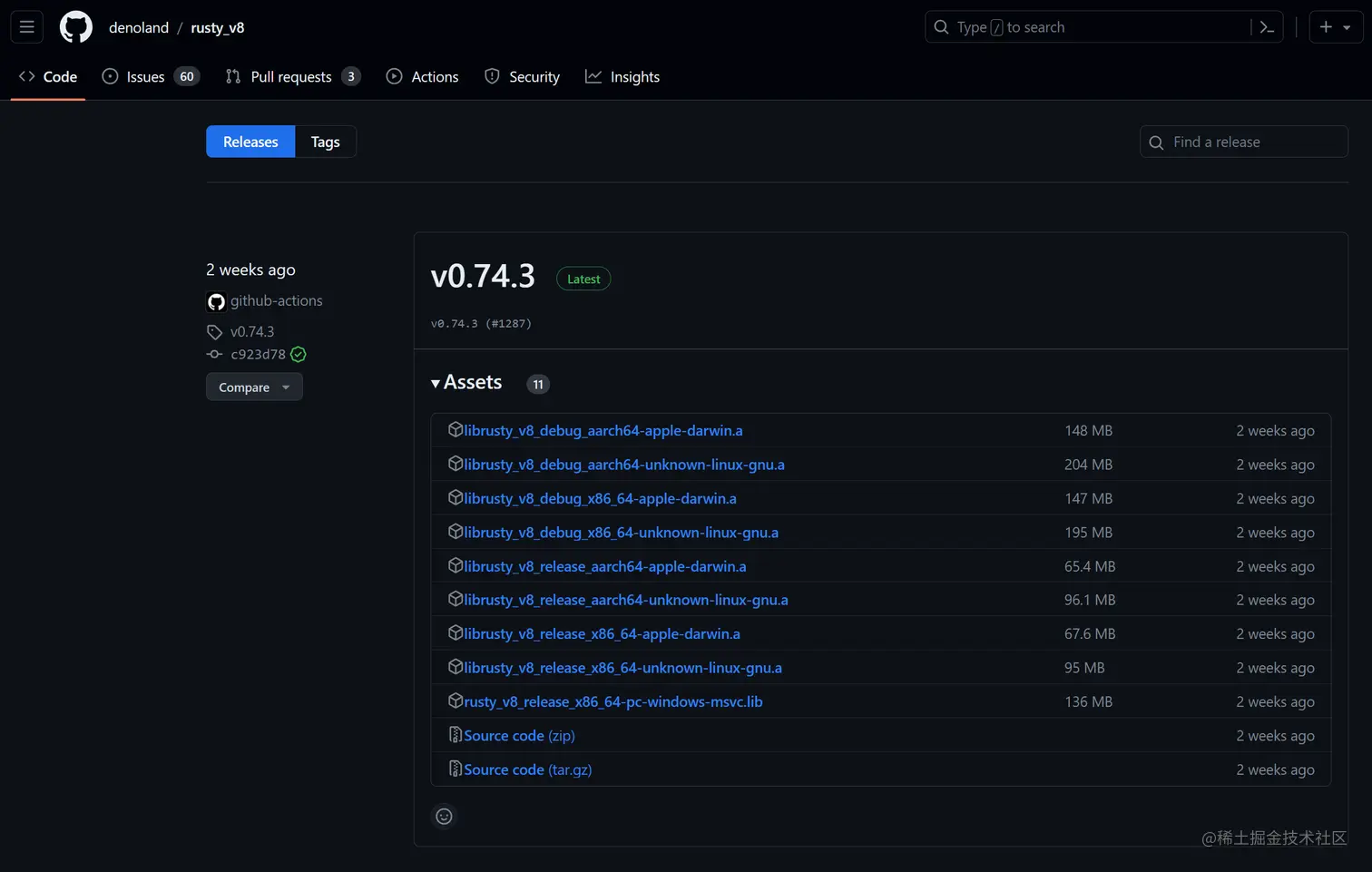Download librusty_v8_release_x86_64-unknown-linux-gnu.a
This screenshot has width=1372, height=872.
(622, 668)
